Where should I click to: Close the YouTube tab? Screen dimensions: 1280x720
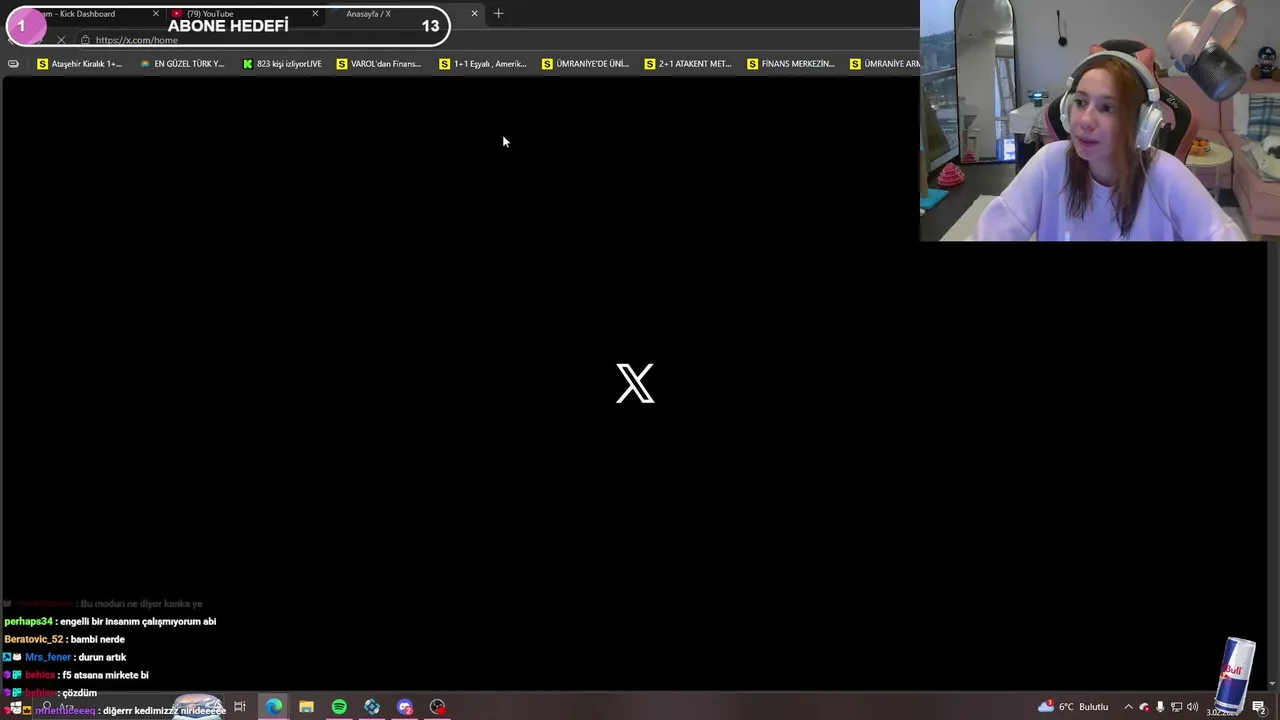(315, 14)
